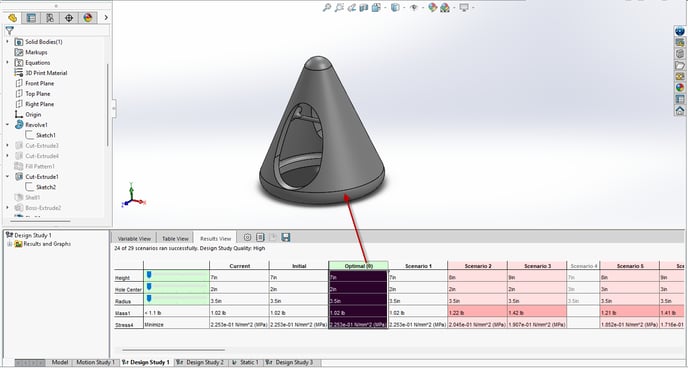Open design study options gear icon
Image resolution: width=688 pixels, height=368 pixels.
(x=247, y=237)
